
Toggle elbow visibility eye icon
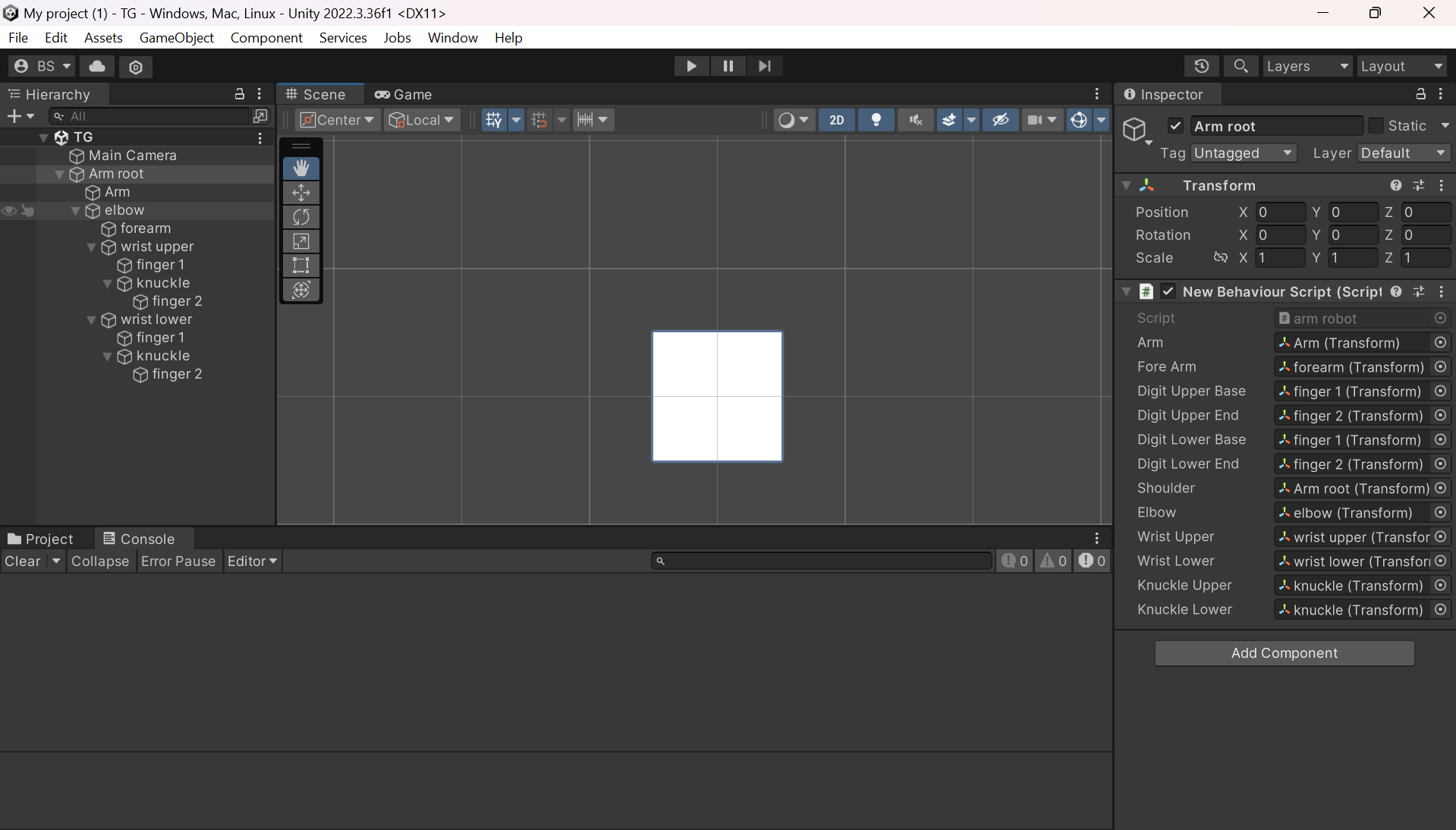(x=9, y=211)
